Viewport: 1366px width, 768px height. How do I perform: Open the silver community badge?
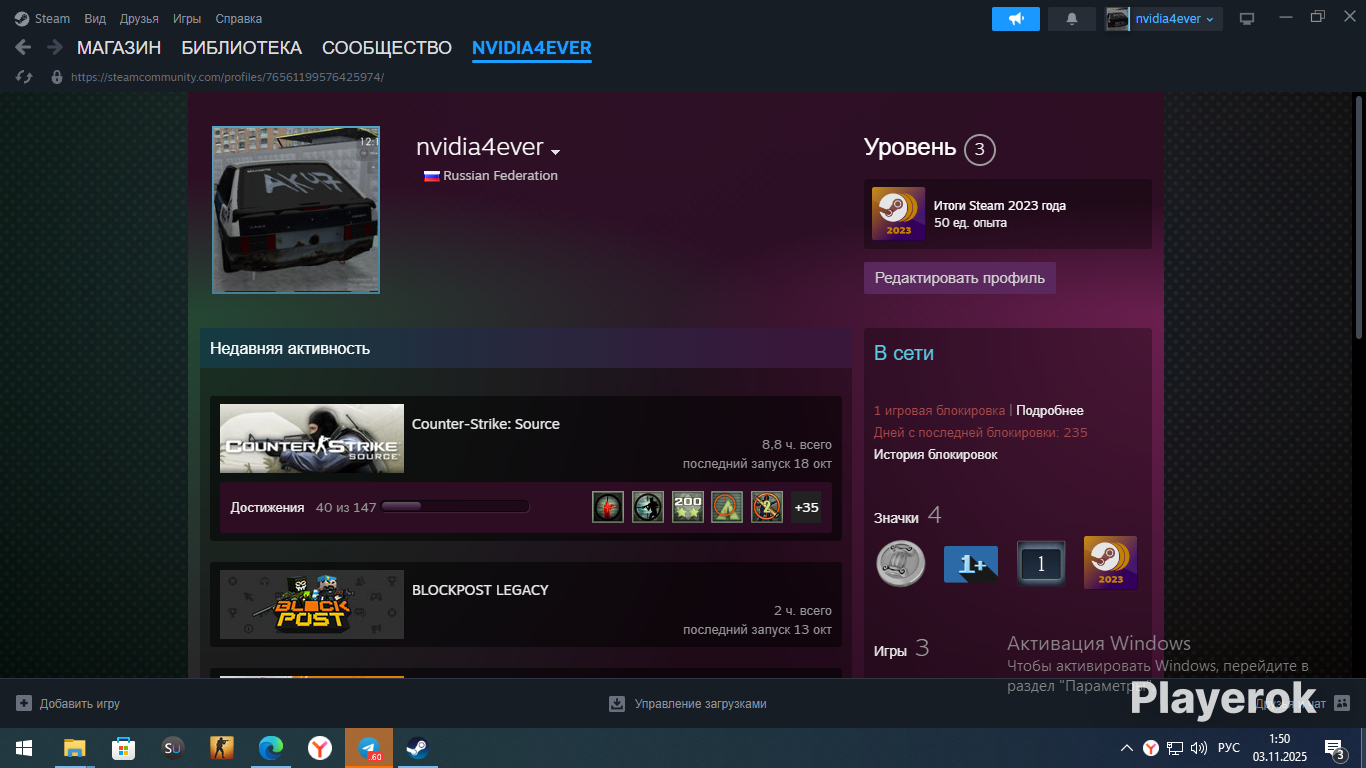click(x=900, y=563)
